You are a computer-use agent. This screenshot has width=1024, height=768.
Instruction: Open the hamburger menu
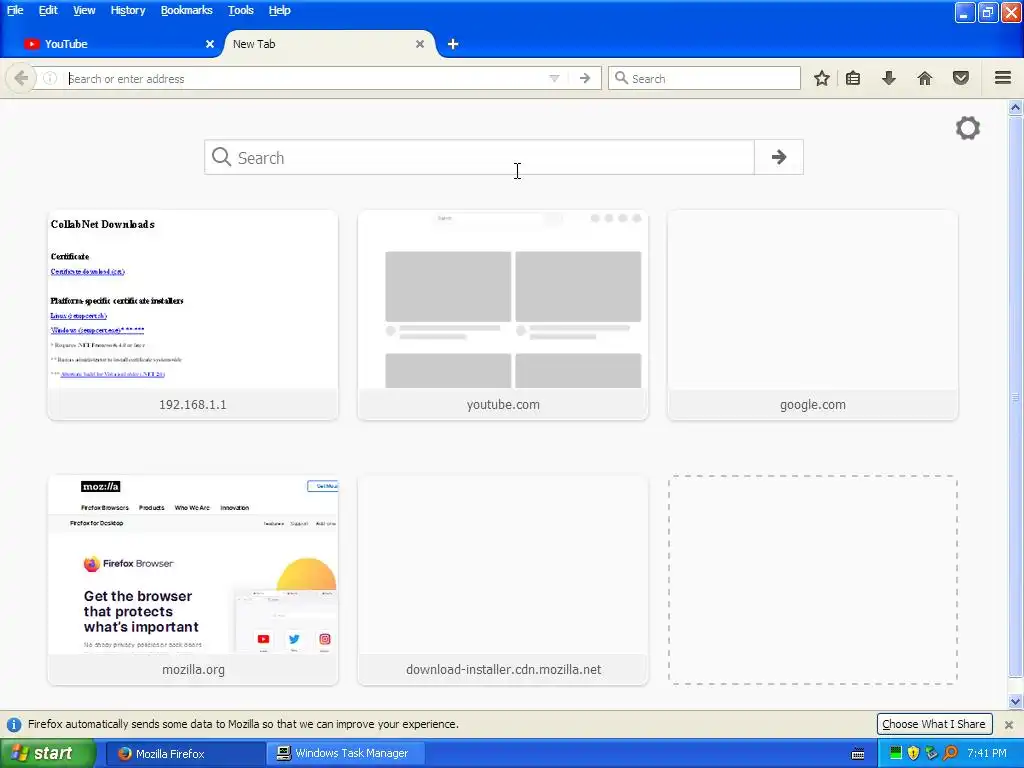(1002, 78)
